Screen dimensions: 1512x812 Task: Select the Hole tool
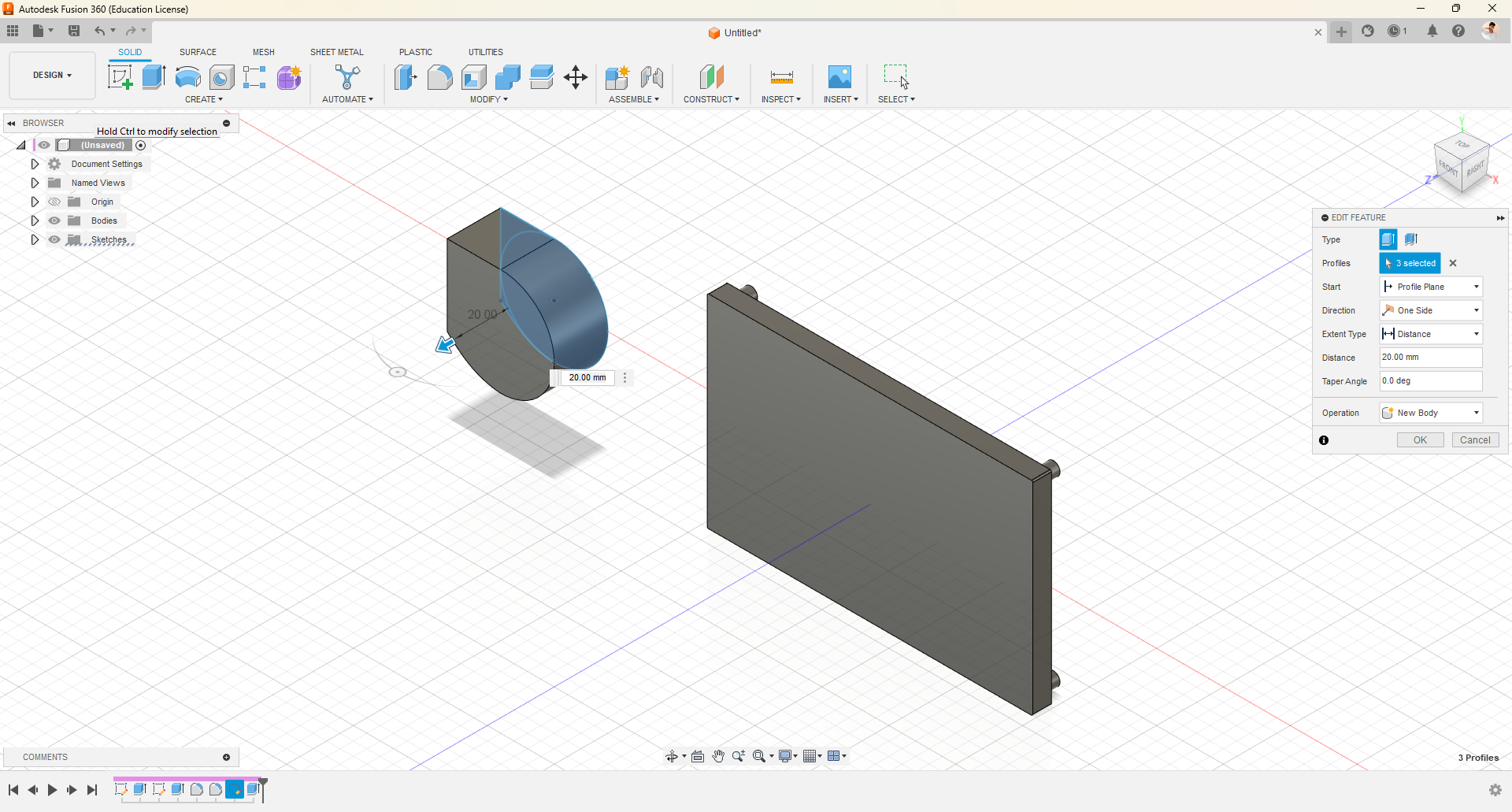221,77
